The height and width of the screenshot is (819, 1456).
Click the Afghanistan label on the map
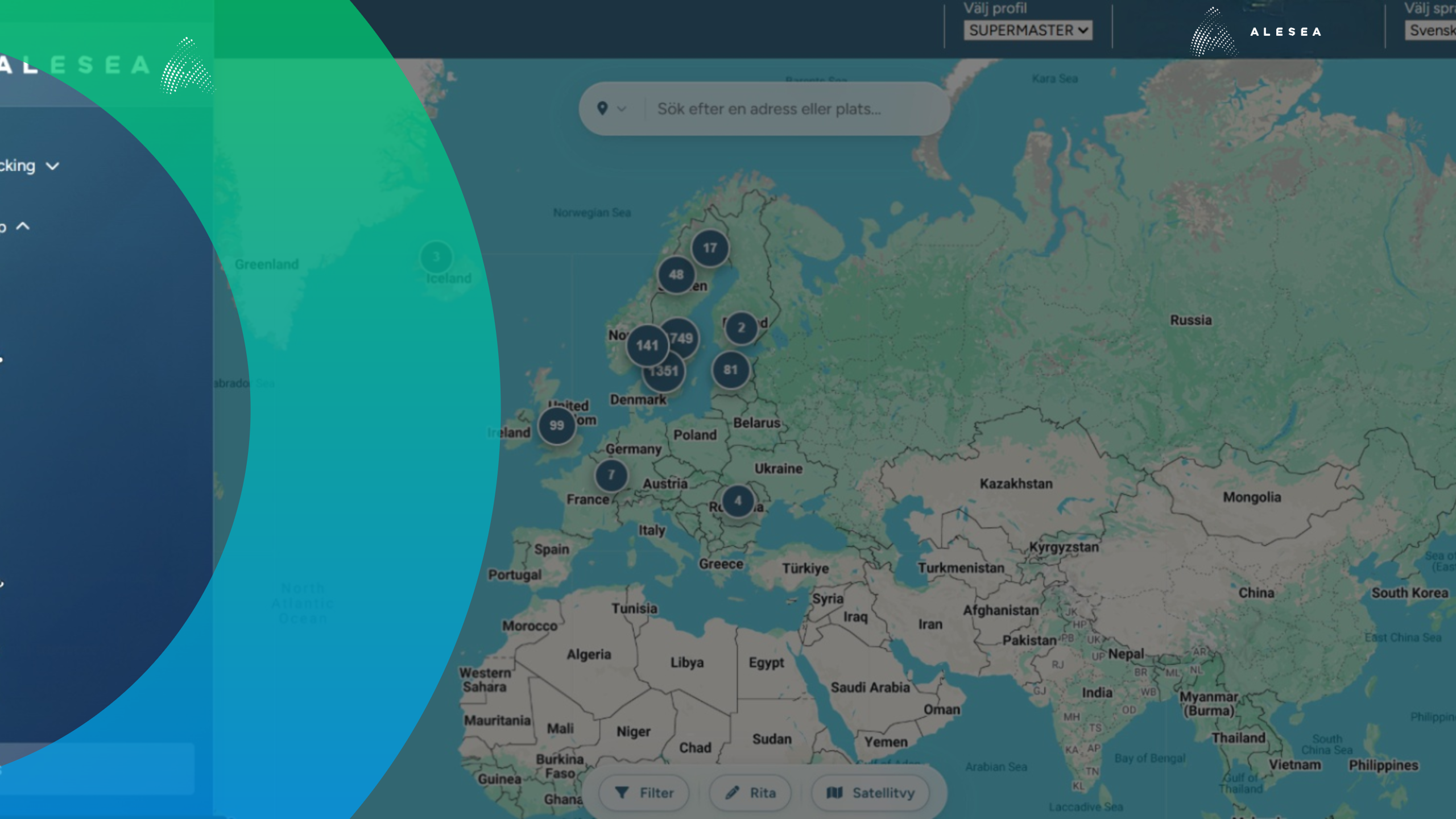pos(1001,610)
